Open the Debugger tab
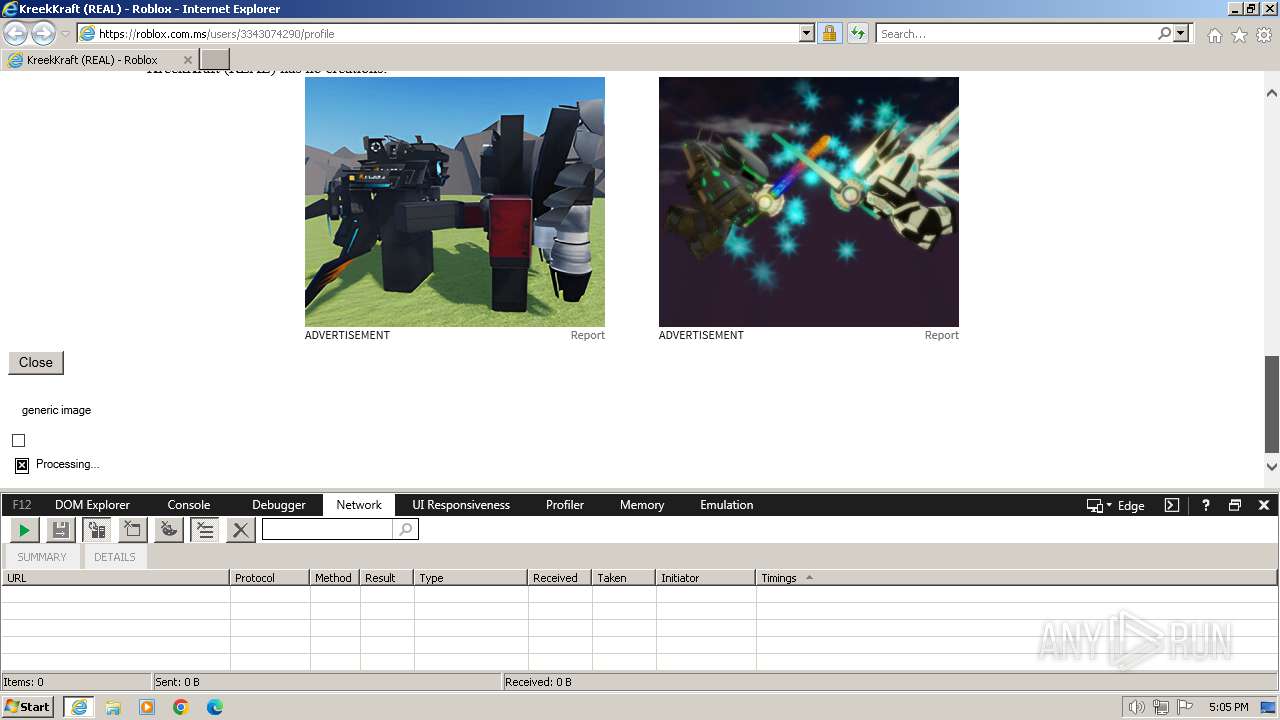The image size is (1280, 720). pos(279,505)
